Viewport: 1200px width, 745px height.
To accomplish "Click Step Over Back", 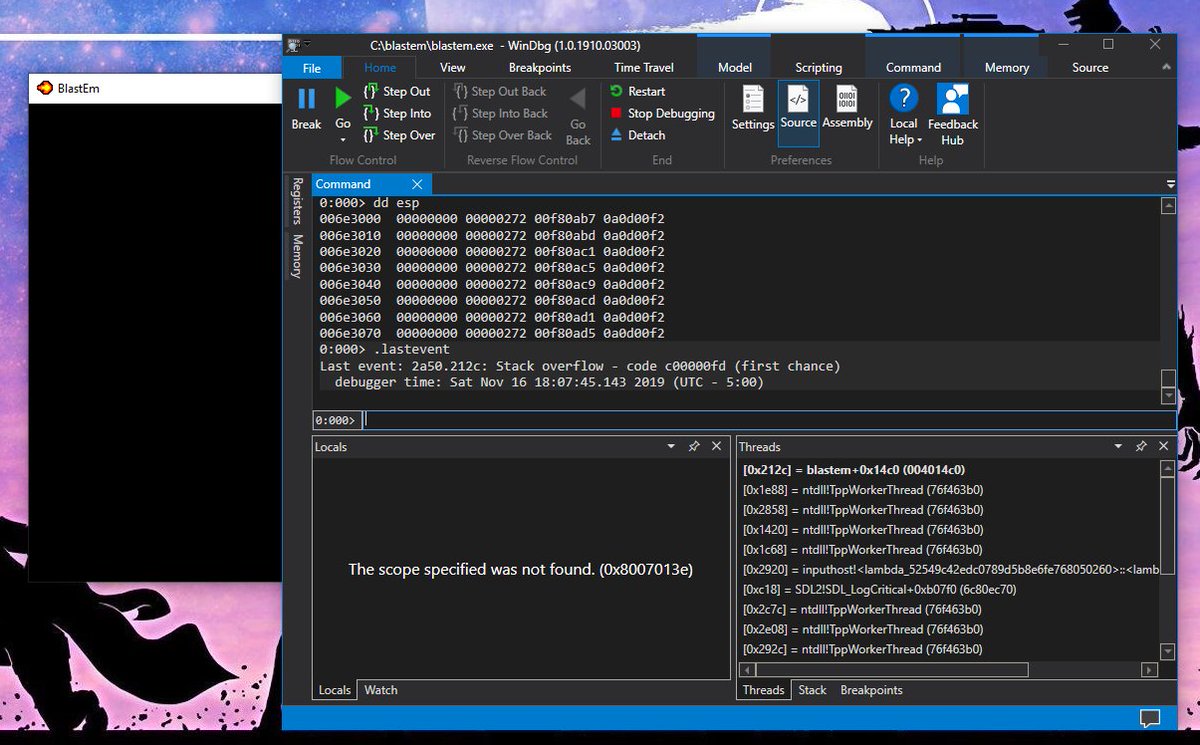I will [x=503, y=135].
